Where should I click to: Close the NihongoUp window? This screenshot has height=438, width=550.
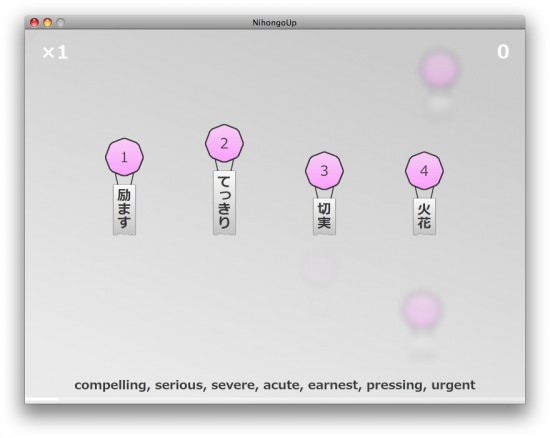34,22
